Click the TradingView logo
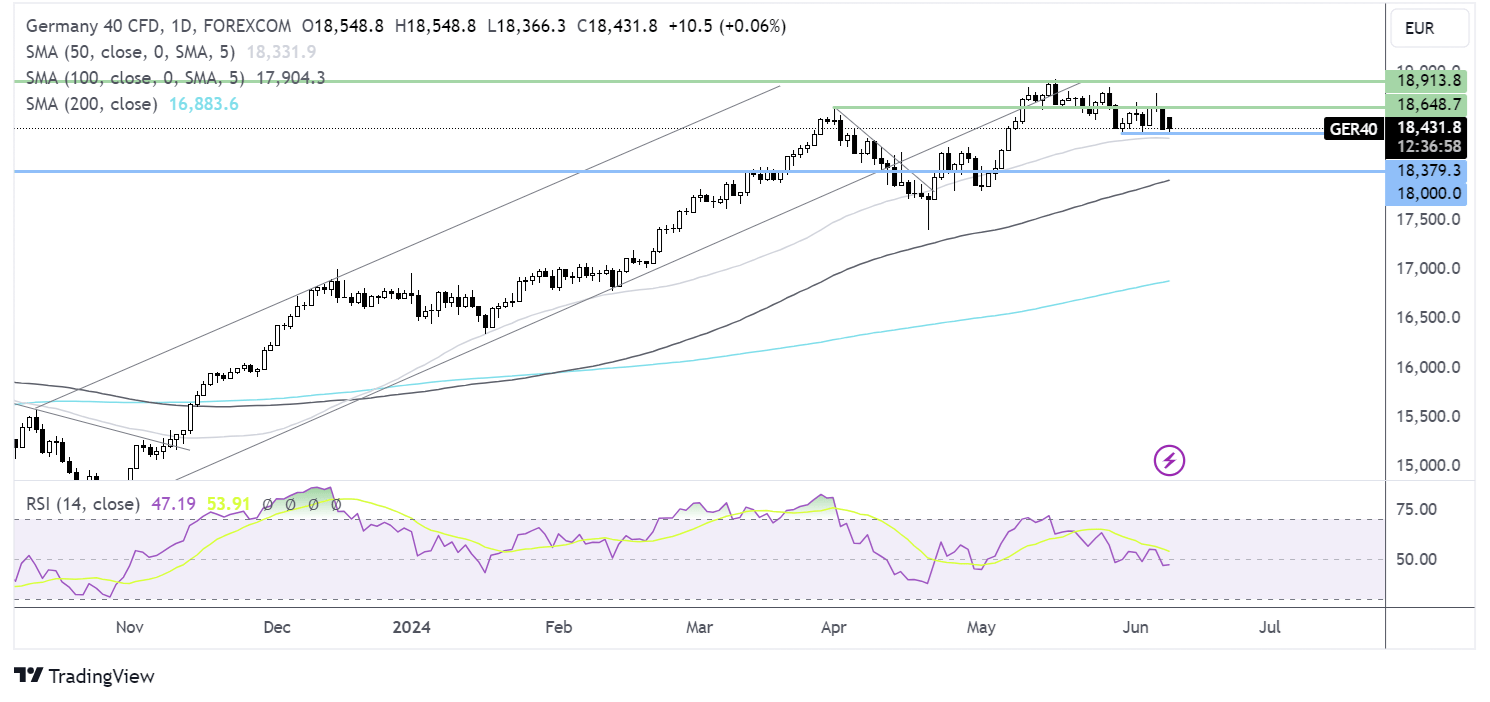 point(85,676)
